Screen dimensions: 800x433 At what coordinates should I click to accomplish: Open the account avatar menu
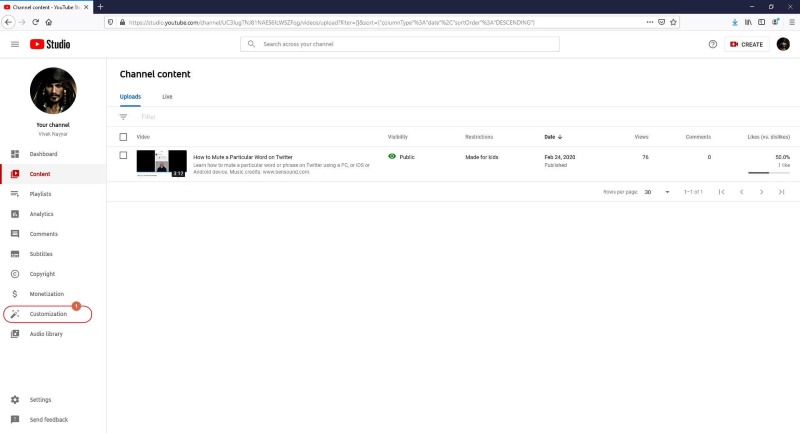coord(783,44)
